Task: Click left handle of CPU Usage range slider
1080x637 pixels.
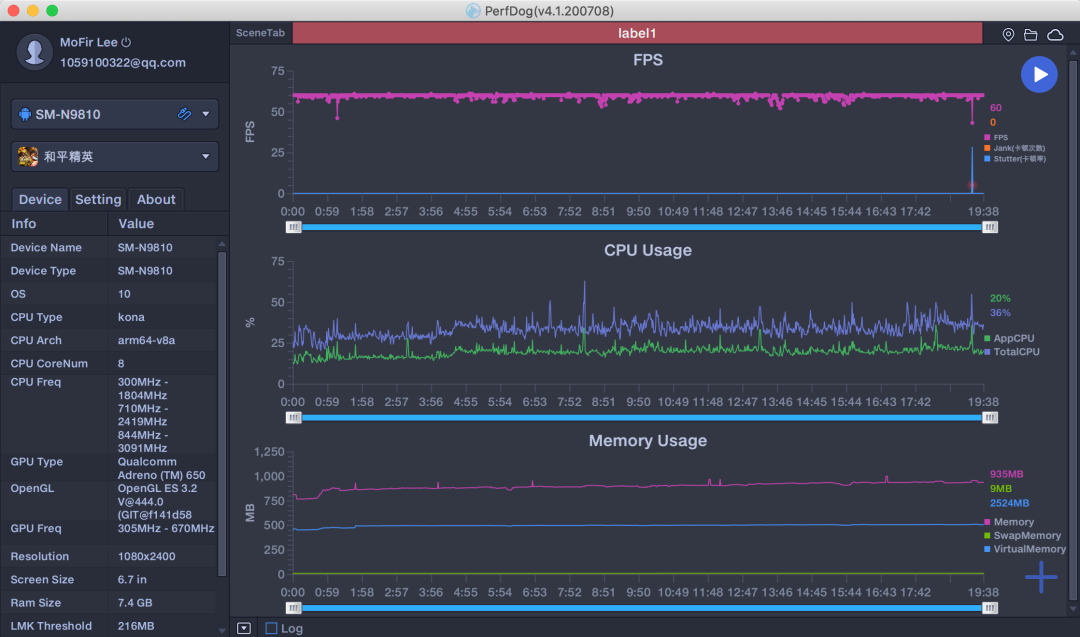Action: (293, 417)
